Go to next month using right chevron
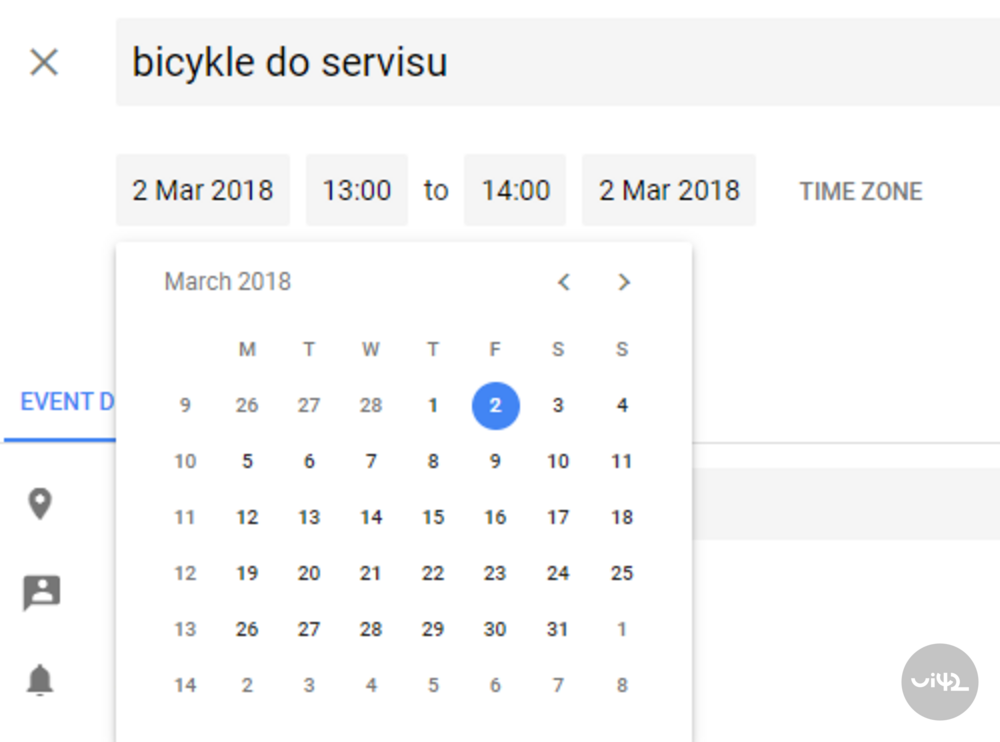Image resolution: width=1000 pixels, height=742 pixels. pos(623,282)
